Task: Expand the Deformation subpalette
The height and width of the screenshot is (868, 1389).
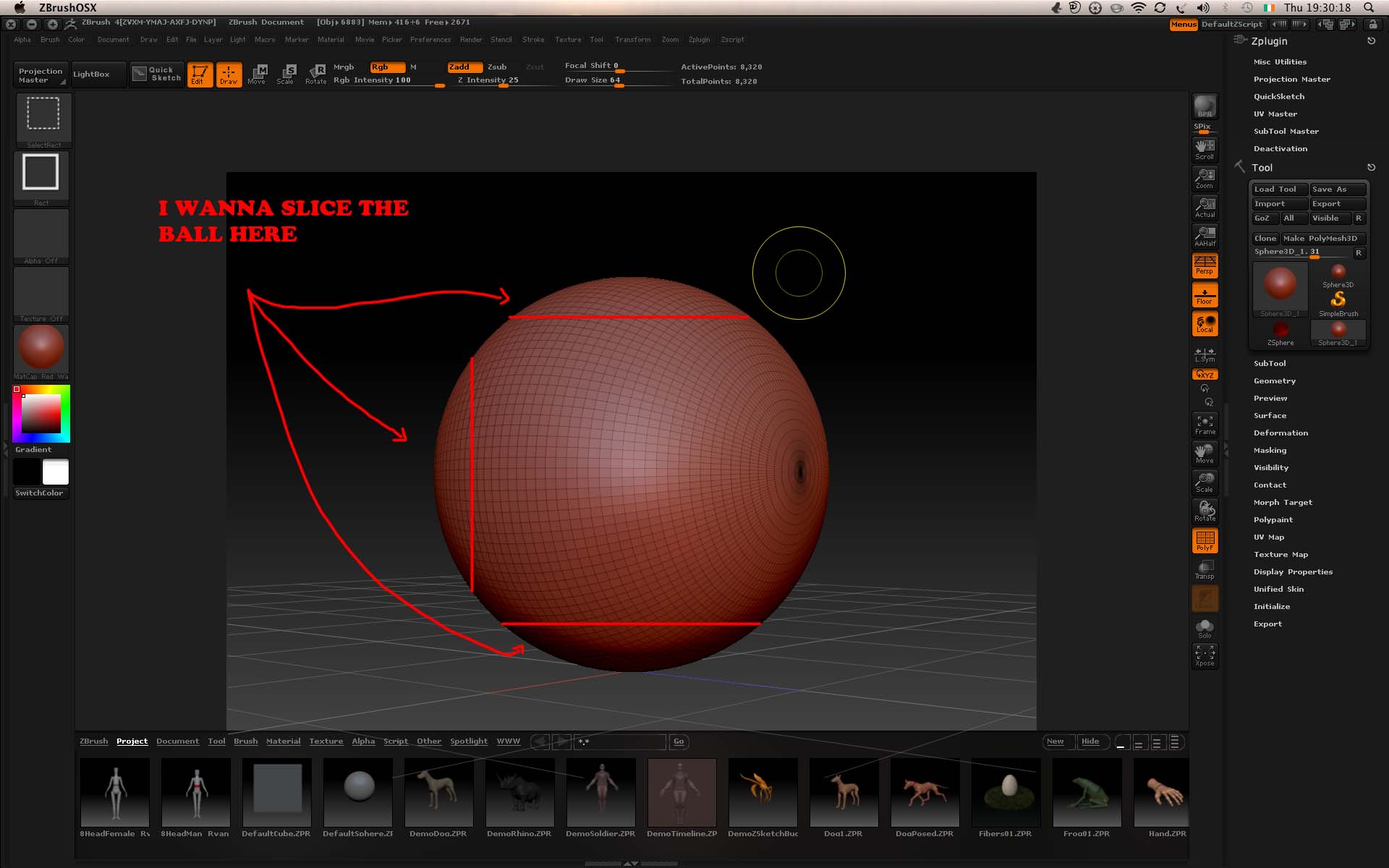Action: [x=1280, y=433]
